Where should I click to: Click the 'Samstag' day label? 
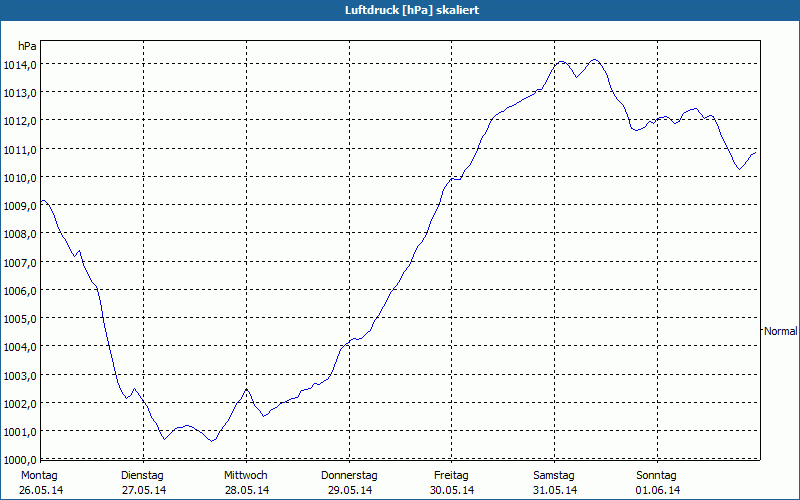554,476
